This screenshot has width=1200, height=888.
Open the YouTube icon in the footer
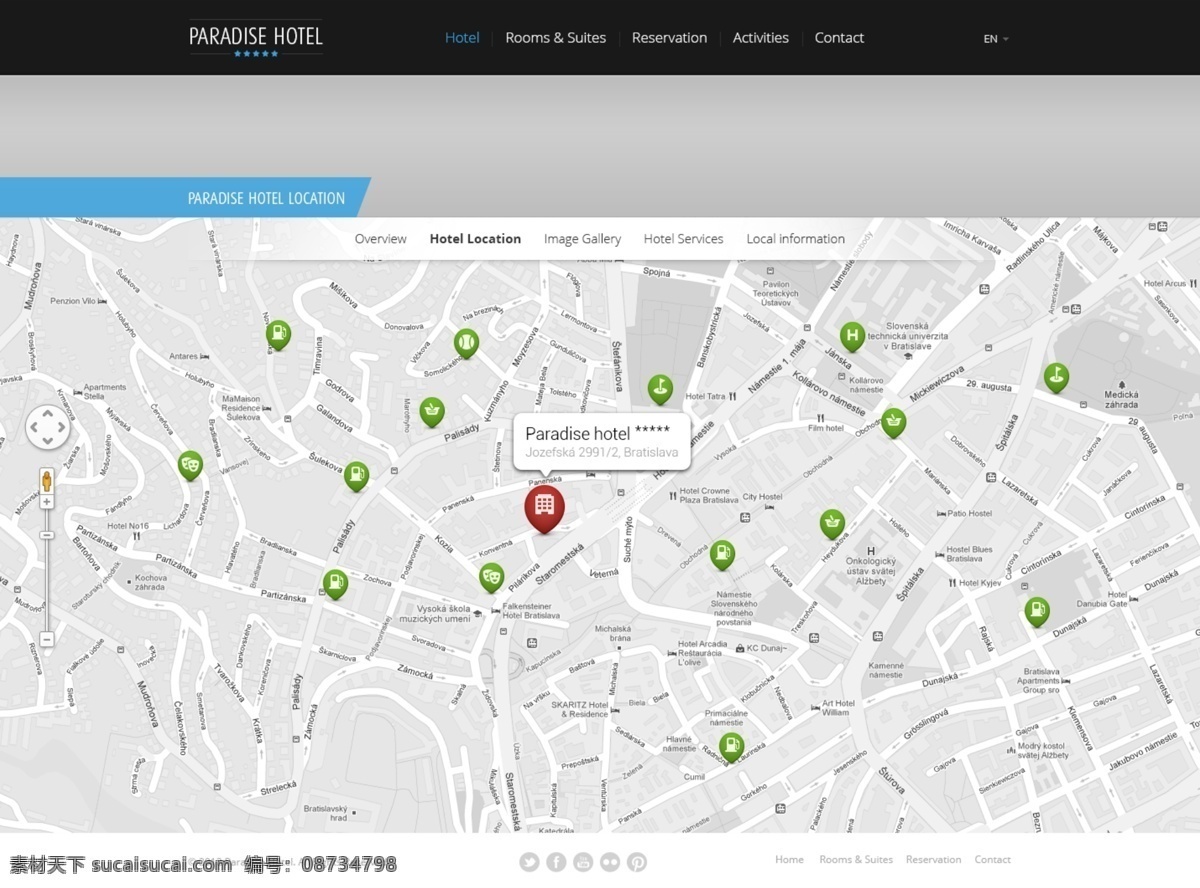pyautogui.click(x=583, y=862)
